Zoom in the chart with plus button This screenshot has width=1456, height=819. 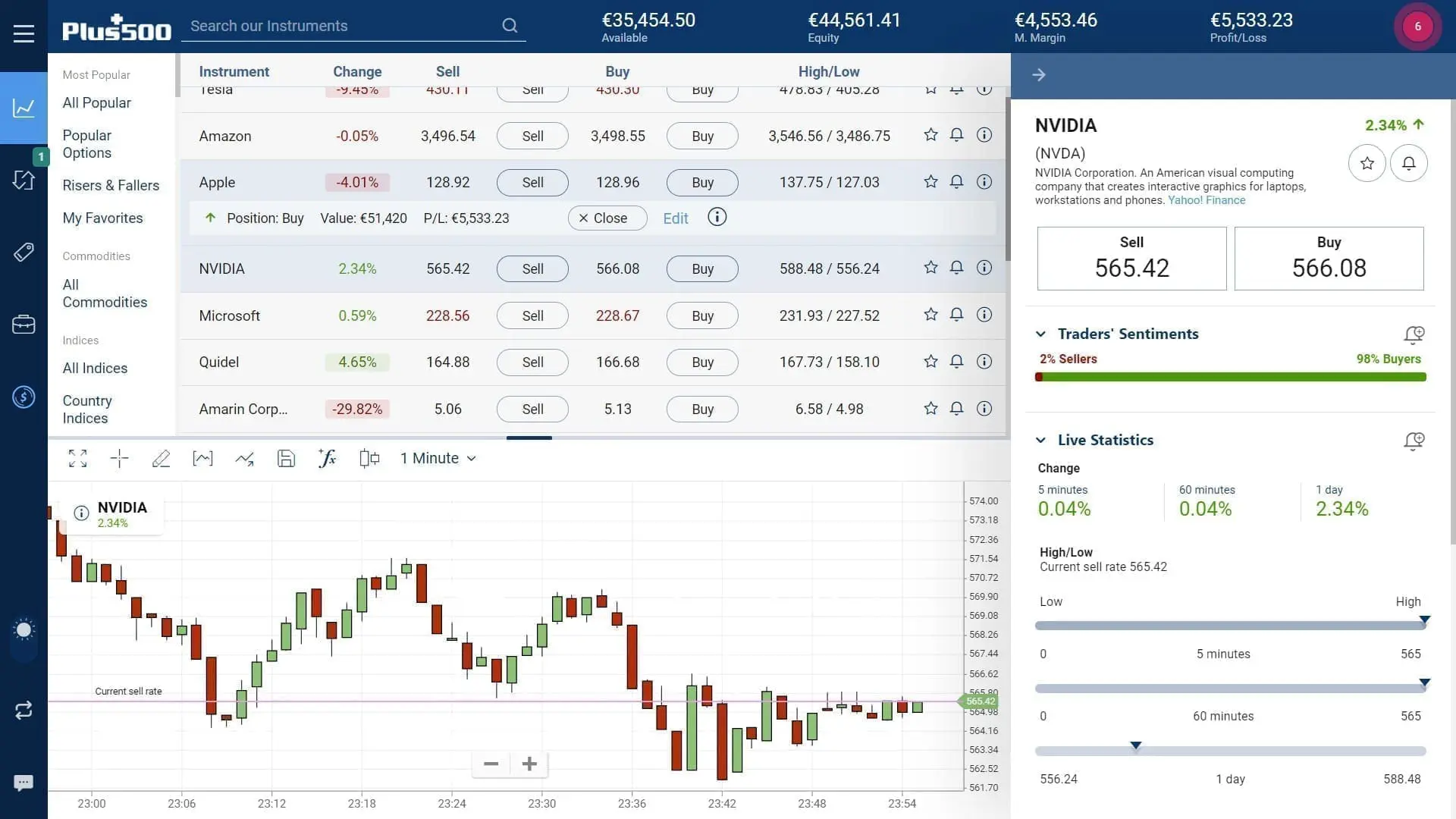tap(529, 764)
